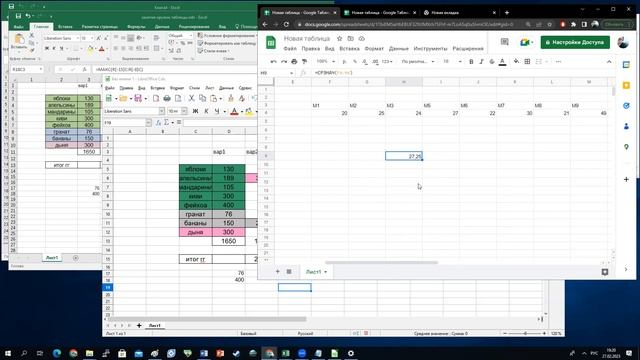Reload the page in Chrome
640x360 pixels.
(x=286, y=24)
